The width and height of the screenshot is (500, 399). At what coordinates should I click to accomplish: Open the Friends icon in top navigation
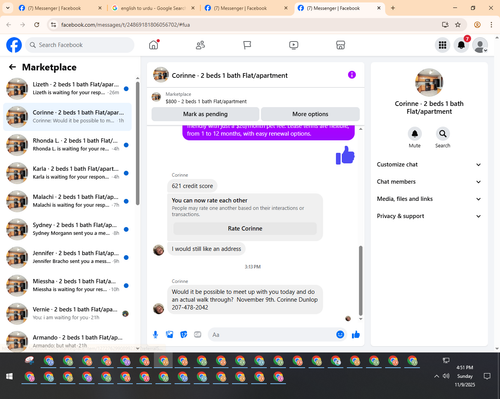click(x=200, y=45)
